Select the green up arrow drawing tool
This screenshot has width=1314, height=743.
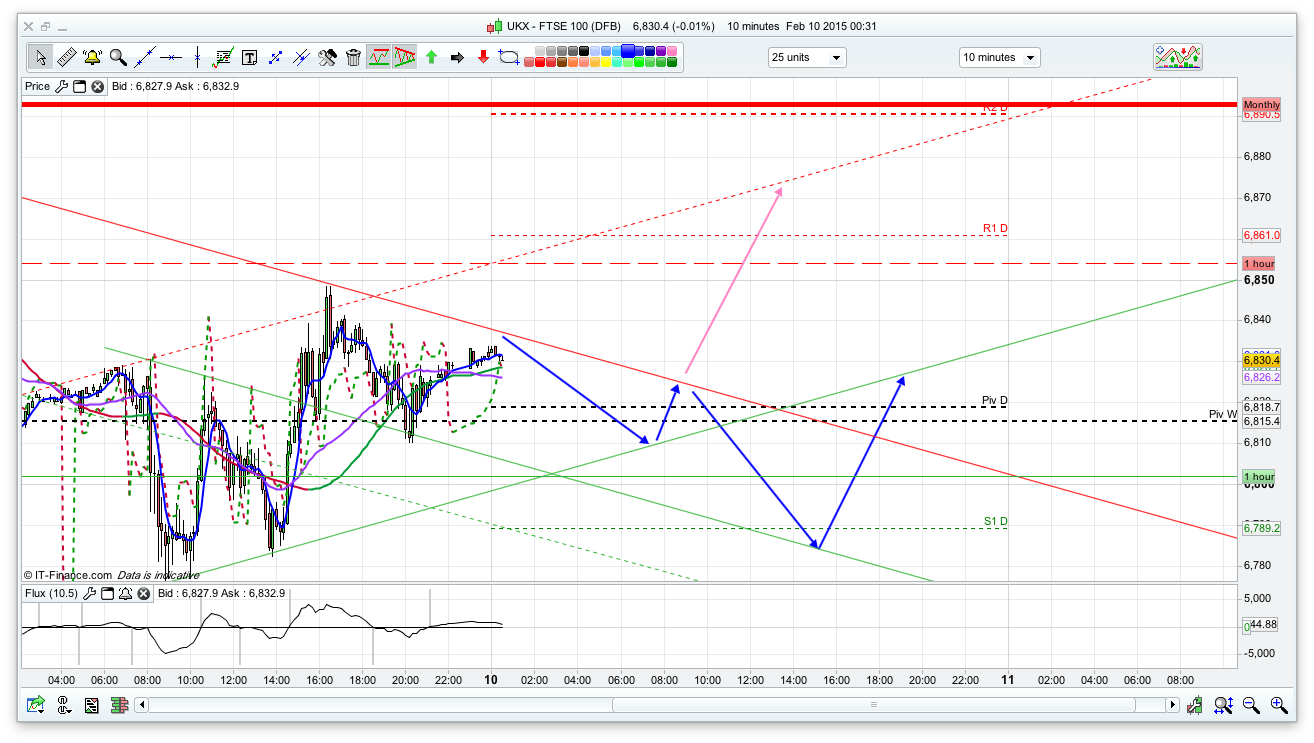431,57
